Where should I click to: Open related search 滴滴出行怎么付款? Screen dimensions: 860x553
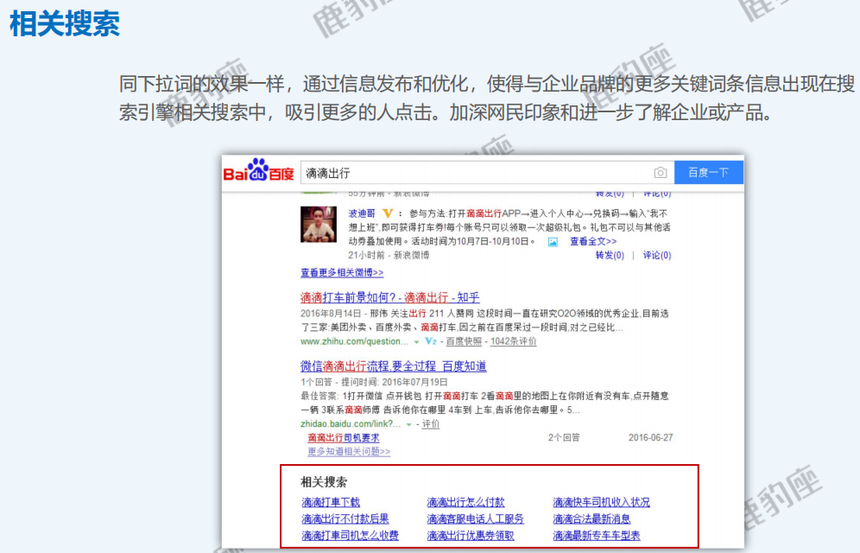pos(466,502)
